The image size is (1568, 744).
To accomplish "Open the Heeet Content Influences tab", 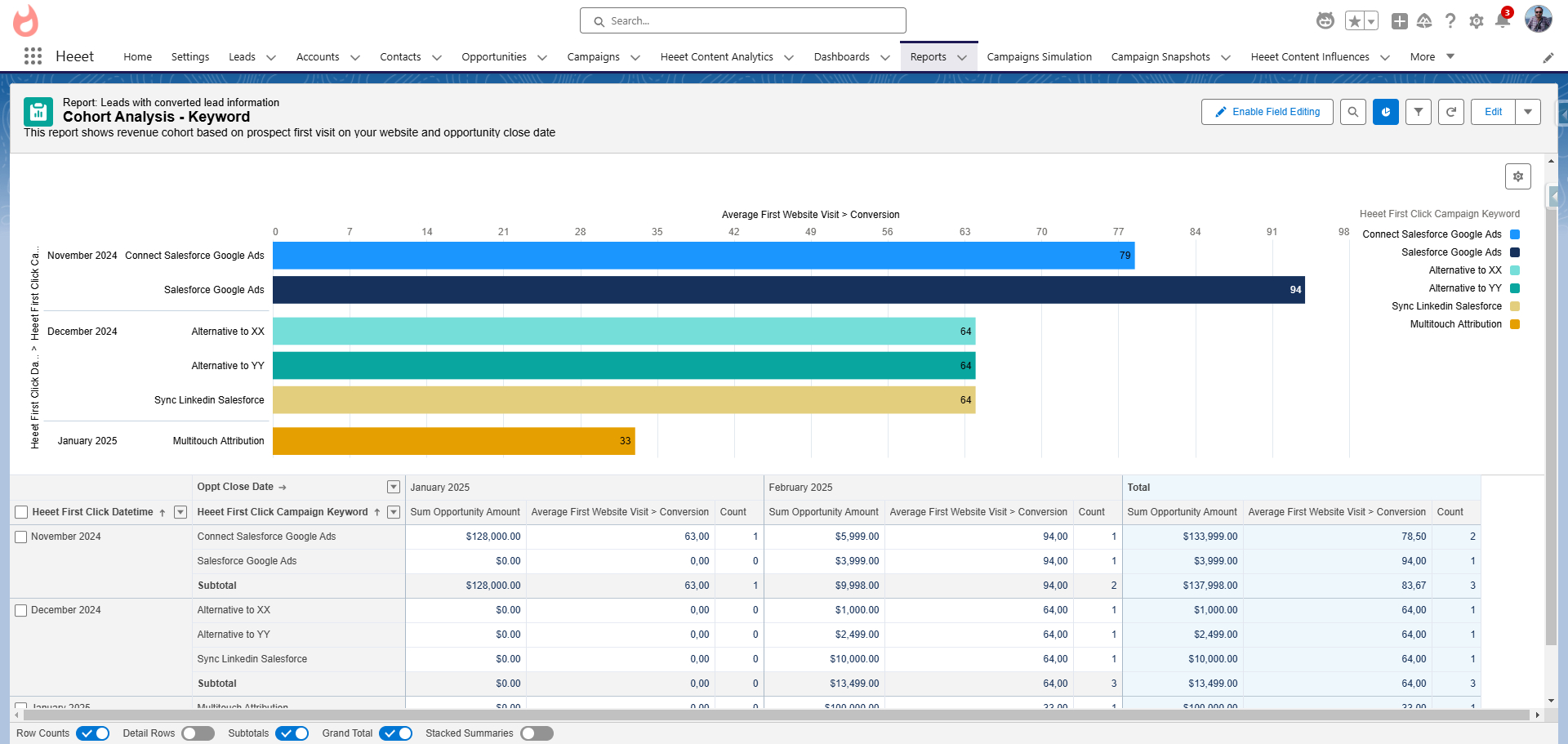I will tap(1310, 57).
